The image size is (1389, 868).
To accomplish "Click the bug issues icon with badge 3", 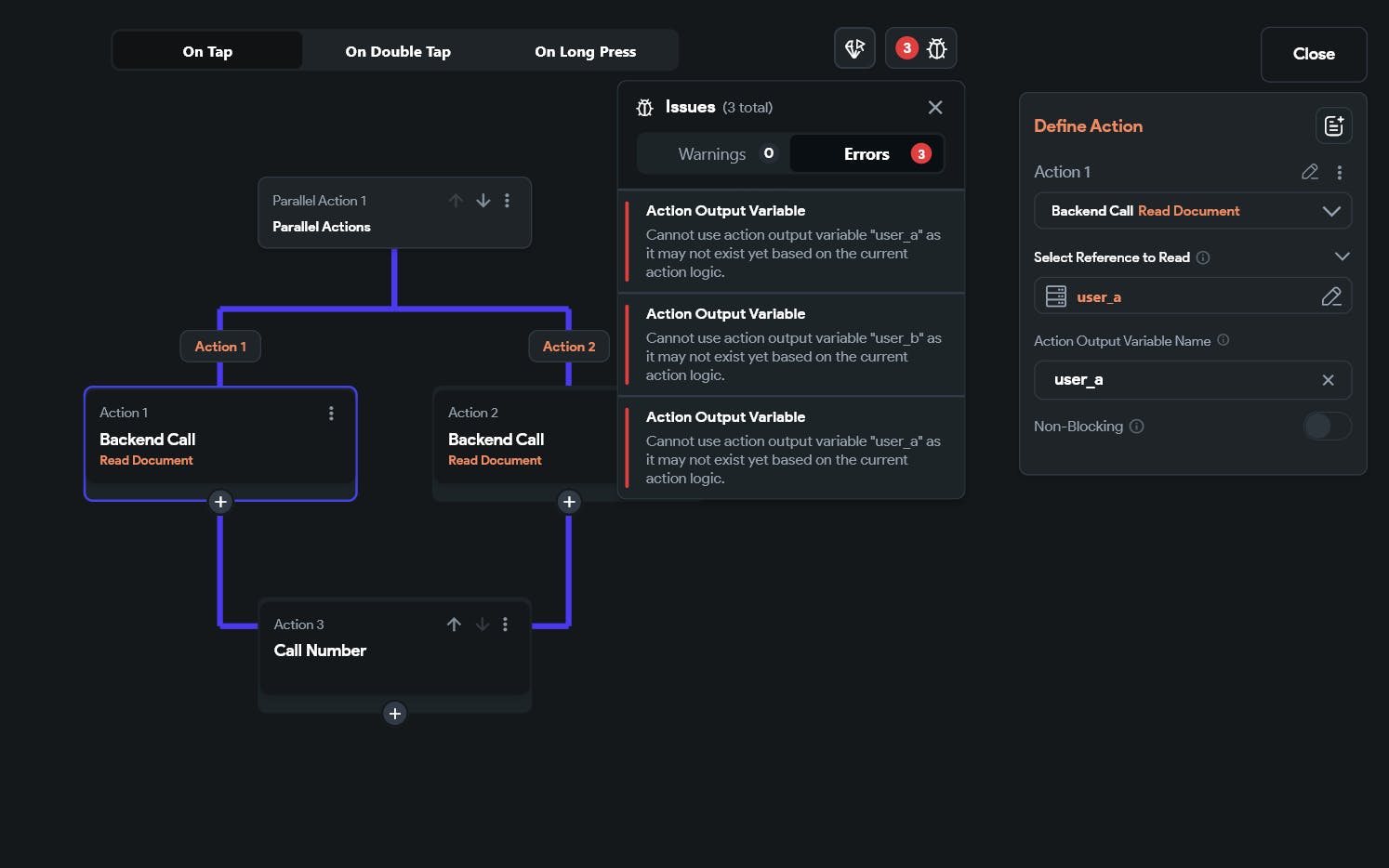I will (x=920, y=48).
